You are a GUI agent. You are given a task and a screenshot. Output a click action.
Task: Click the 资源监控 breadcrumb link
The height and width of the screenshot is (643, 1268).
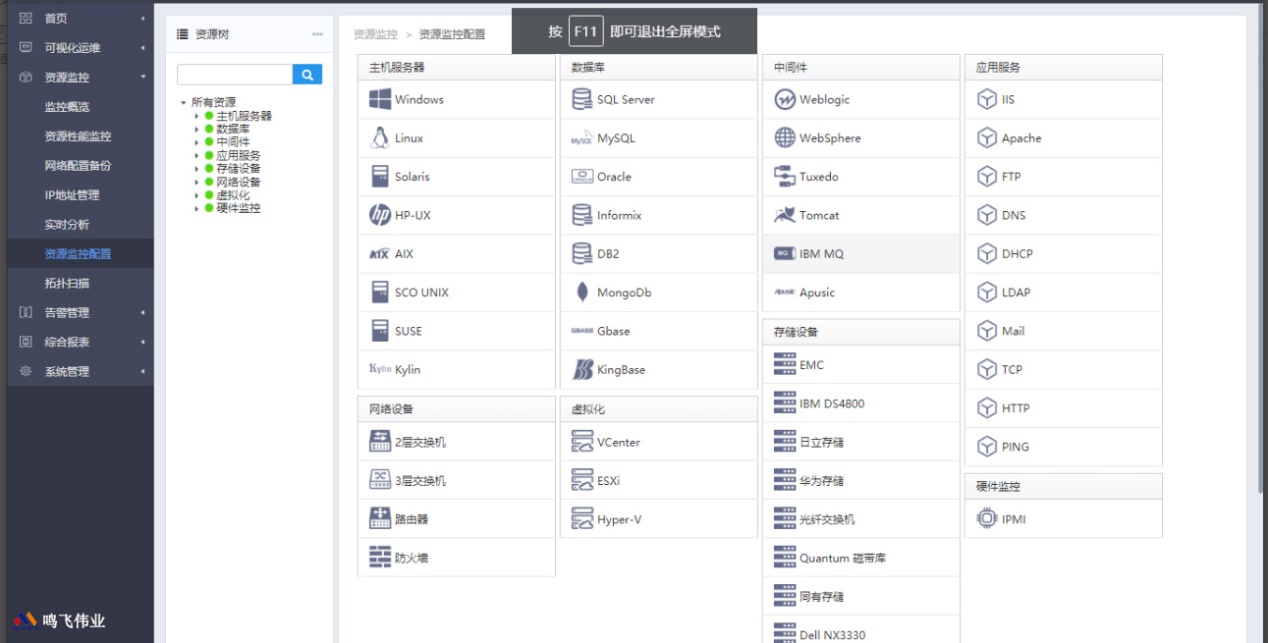click(x=375, y=34)
